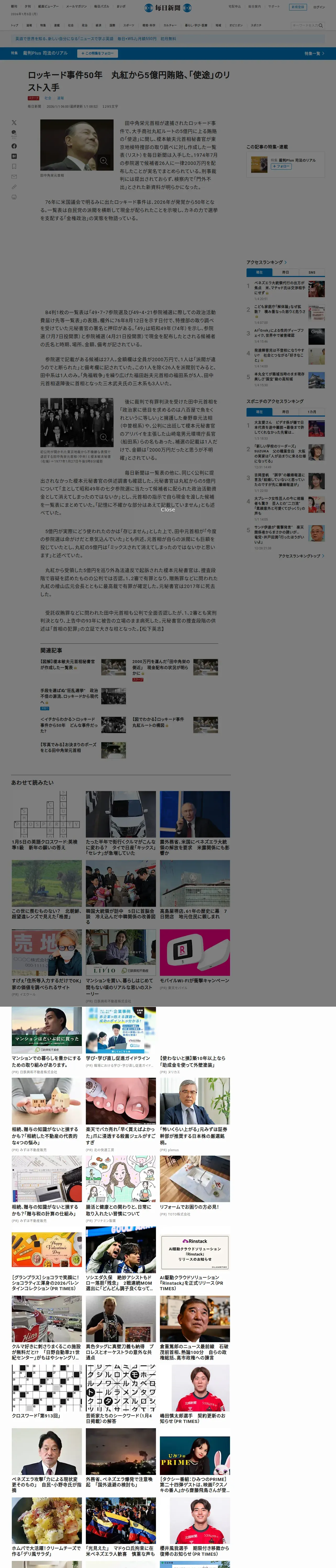Enlarge the courtroom crowd photo with the magnifier

[104, 437]
